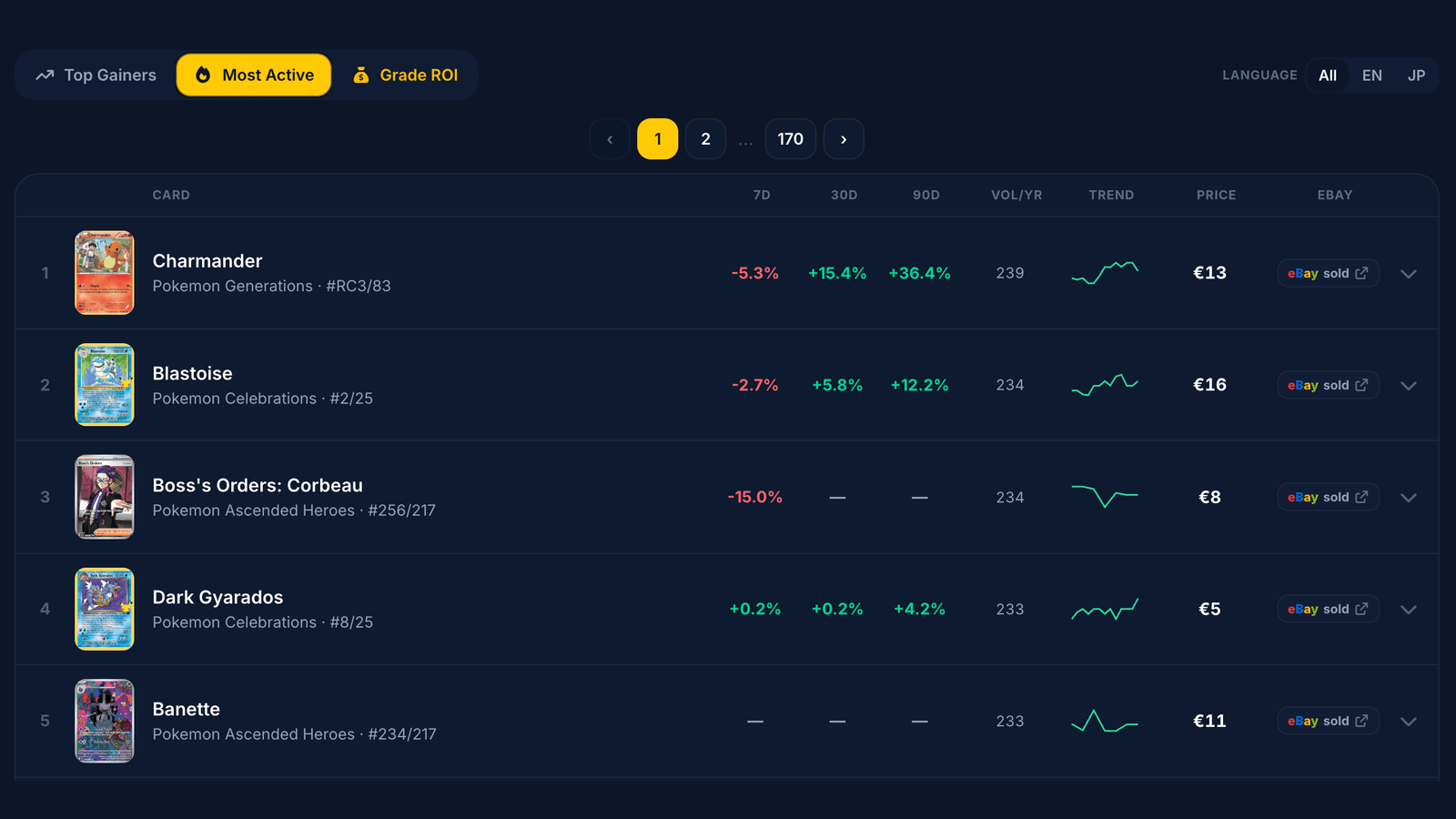Open eBay sold listings for Dark Gyarados
Image resolution: width=1456 pixels, height=819 pixels.
point(1328,609)
